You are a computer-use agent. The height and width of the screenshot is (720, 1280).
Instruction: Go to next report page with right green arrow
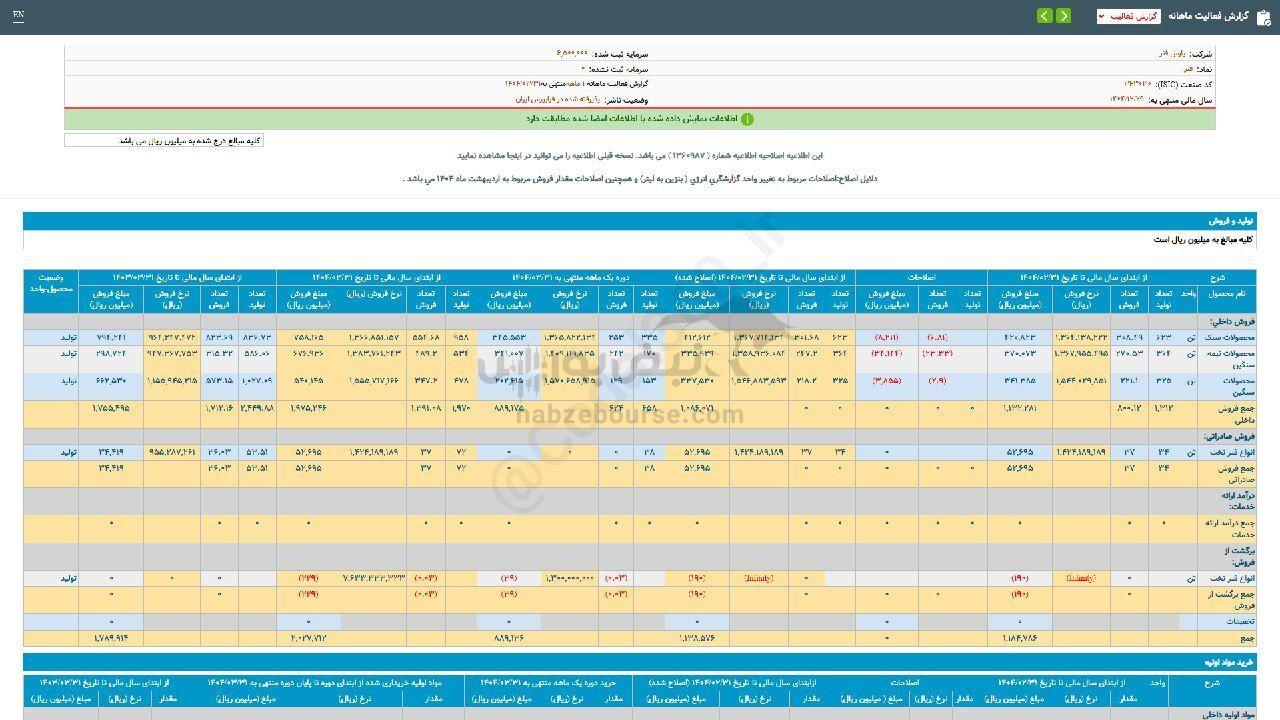pos(1063,16)
